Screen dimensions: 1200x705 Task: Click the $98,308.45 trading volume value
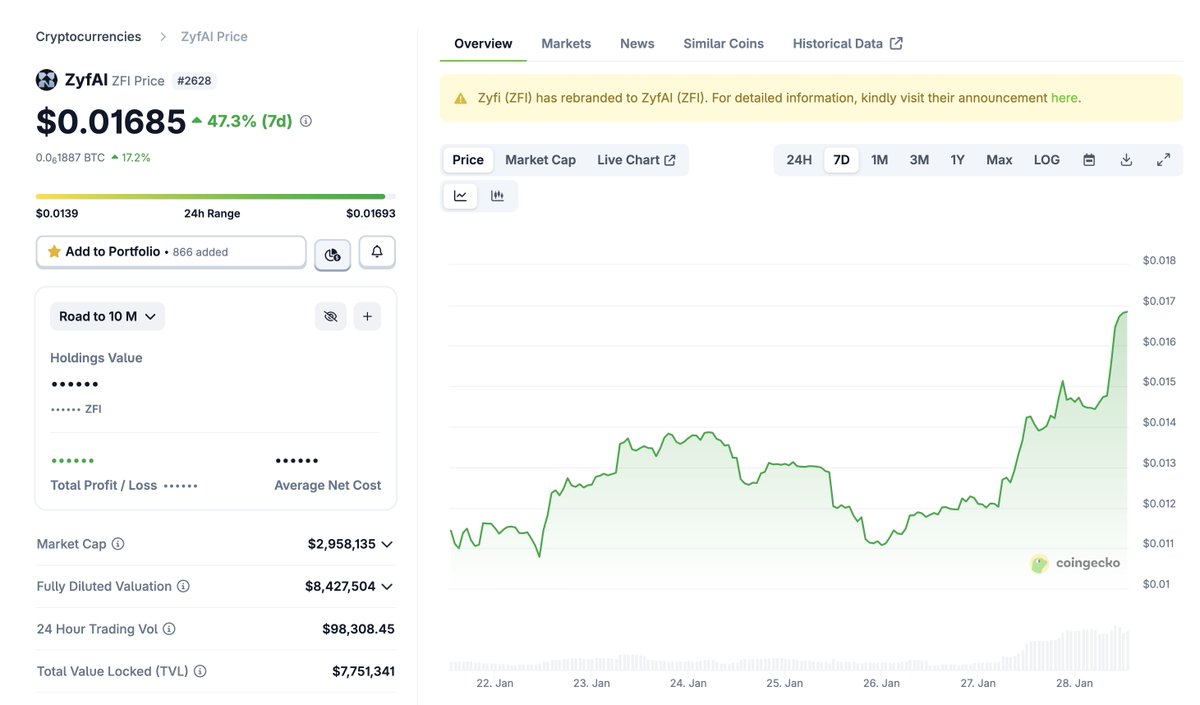pyautogui.click(x=358, y=629)
